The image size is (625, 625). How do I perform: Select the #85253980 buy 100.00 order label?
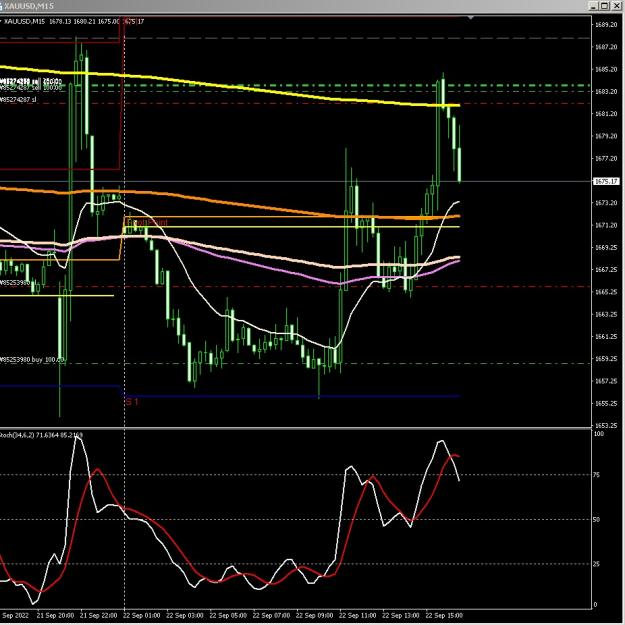[32, 360]
